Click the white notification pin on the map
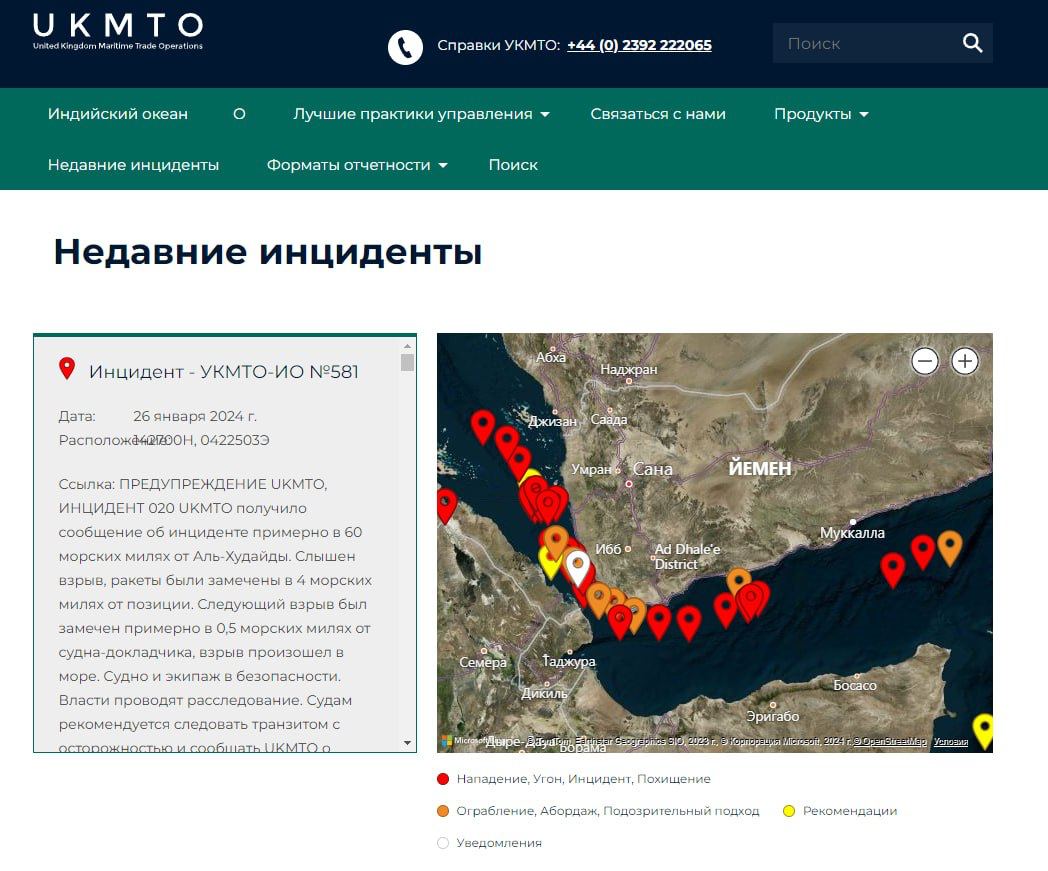This screenshot has width=1048, height=871. pyautogui.click(x=577, y=566)
